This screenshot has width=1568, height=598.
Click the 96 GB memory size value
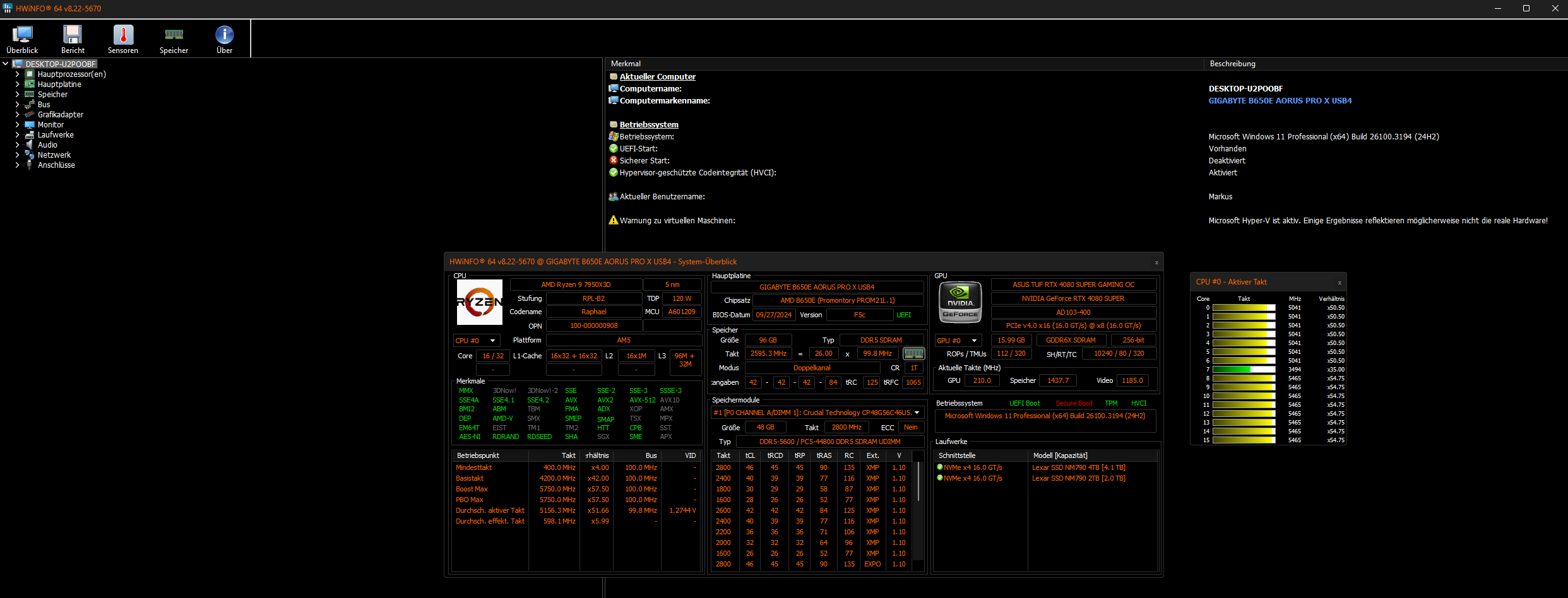768,341
